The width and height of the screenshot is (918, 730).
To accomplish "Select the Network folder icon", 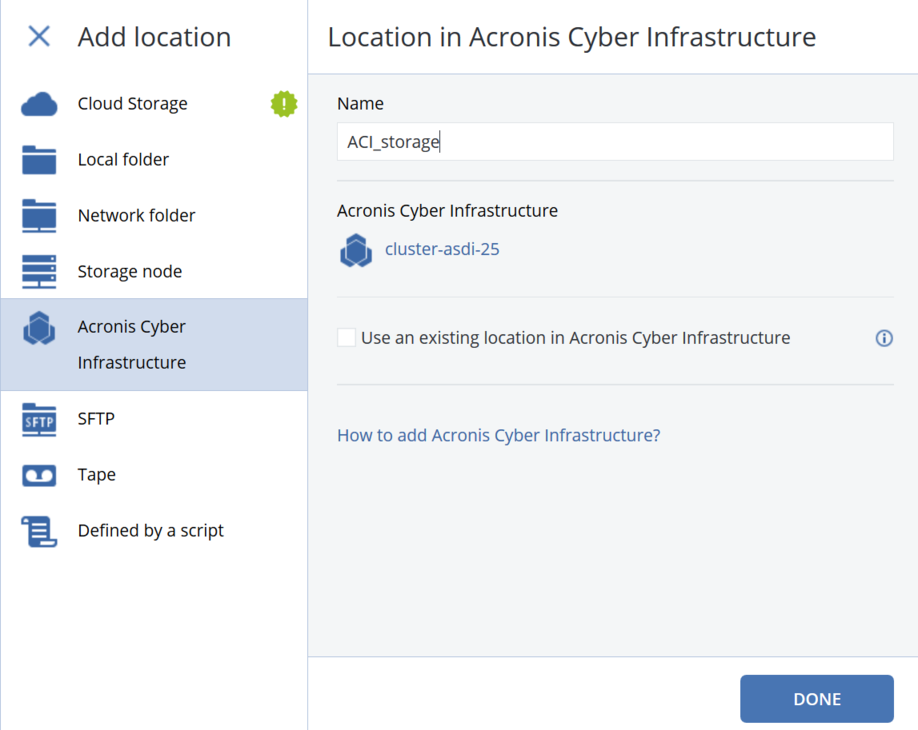I will pos(39,216).
